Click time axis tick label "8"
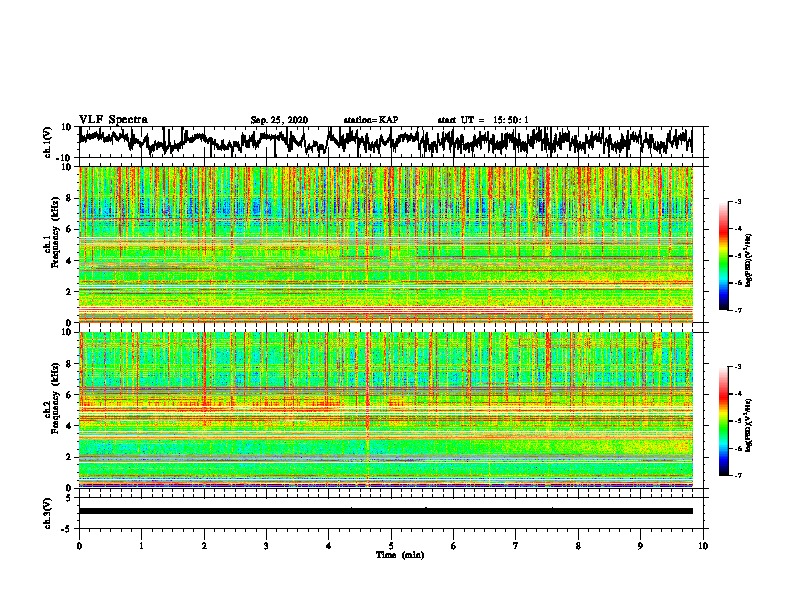The height and width of the screenshot is (612, 792). [x=578, y=546]
